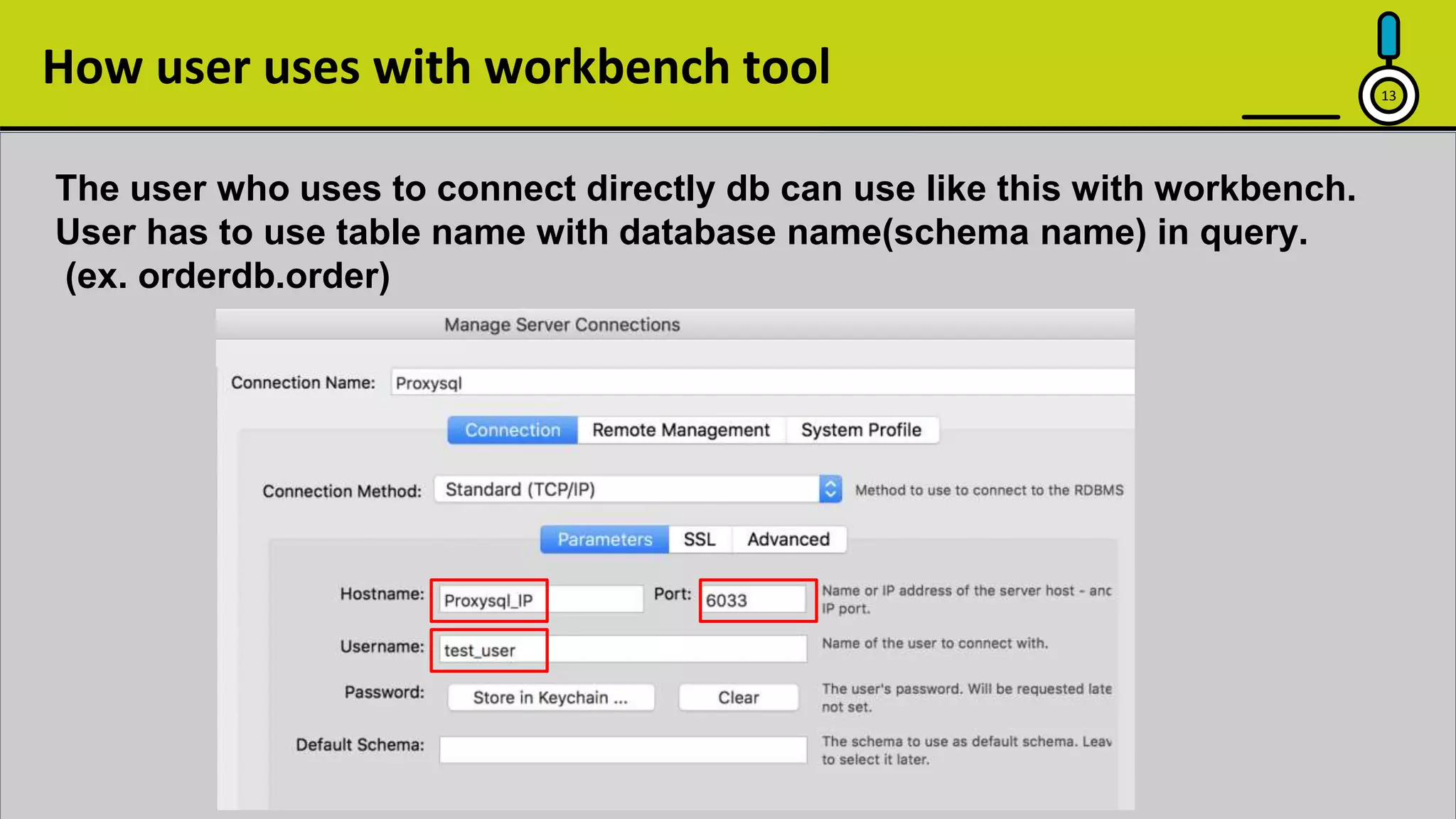The image size is (1456, 819).
Task: Click the 'Name or IP address of the server' hint
Action: 967,599
